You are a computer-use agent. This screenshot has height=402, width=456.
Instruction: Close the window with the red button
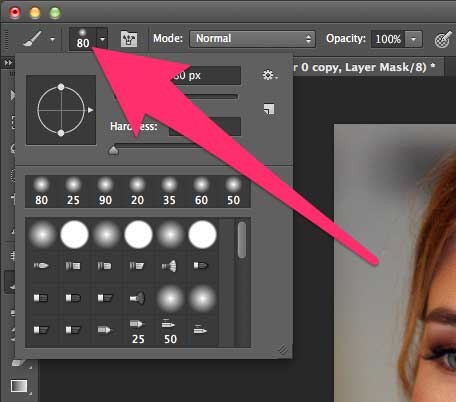pyautogui.click(x=15, y=13)
